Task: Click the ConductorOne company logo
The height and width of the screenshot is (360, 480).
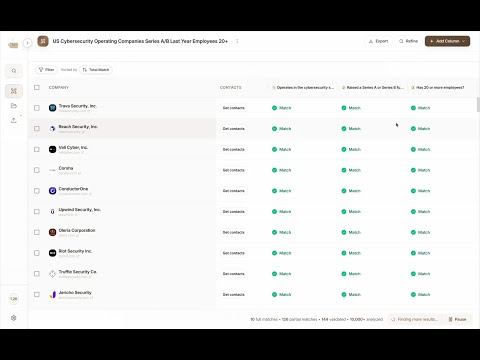Action: click(52, 191)
